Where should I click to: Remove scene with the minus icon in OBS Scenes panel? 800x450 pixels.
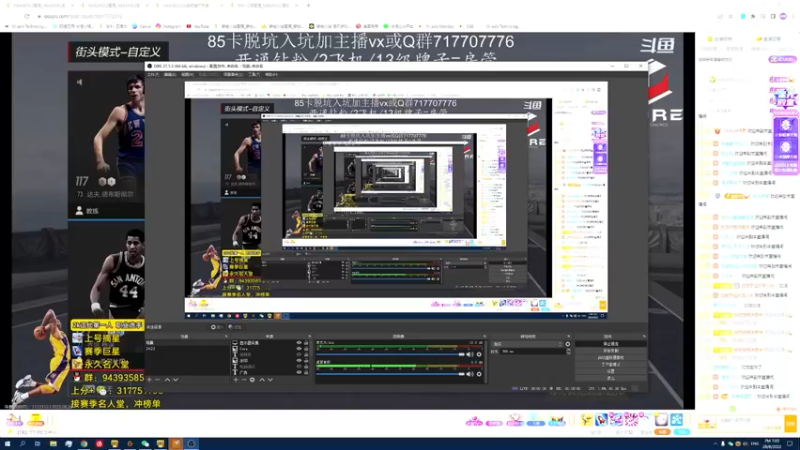(x=158, y=380)
